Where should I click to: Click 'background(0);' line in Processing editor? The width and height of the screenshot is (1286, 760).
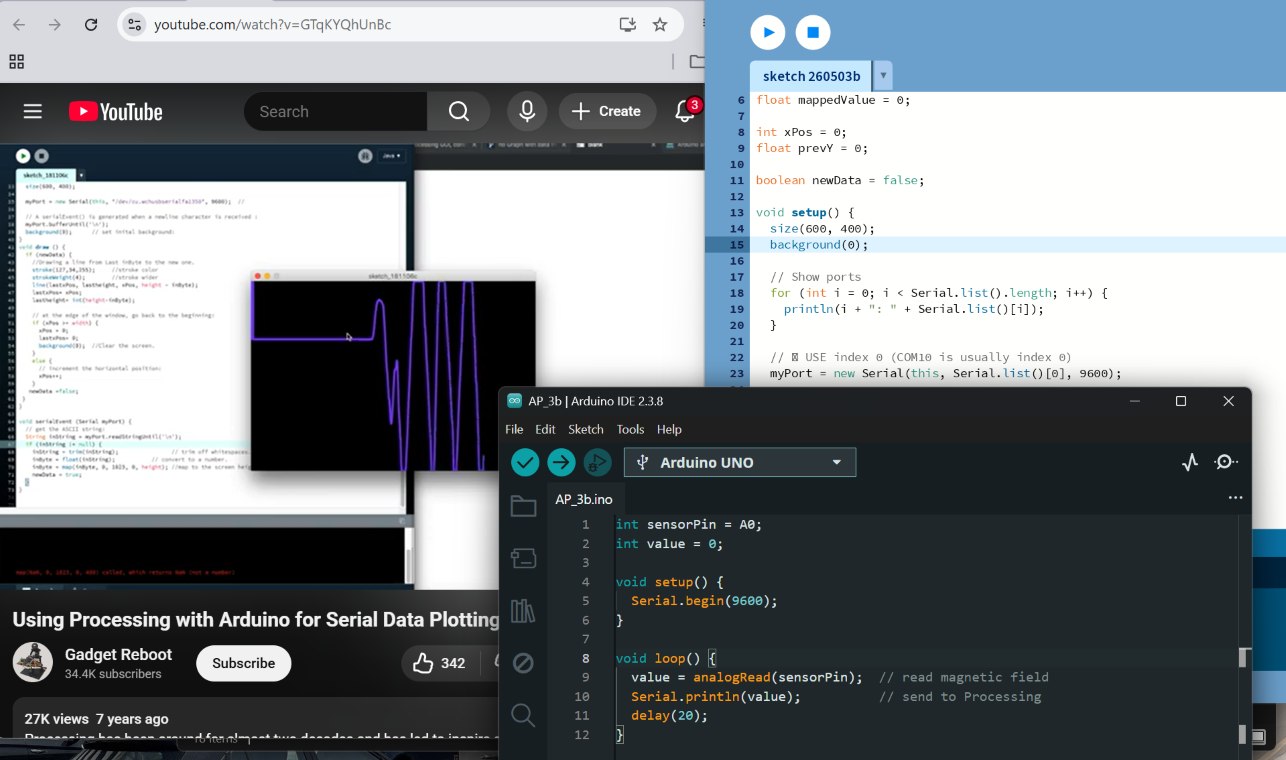click(819, 245)
